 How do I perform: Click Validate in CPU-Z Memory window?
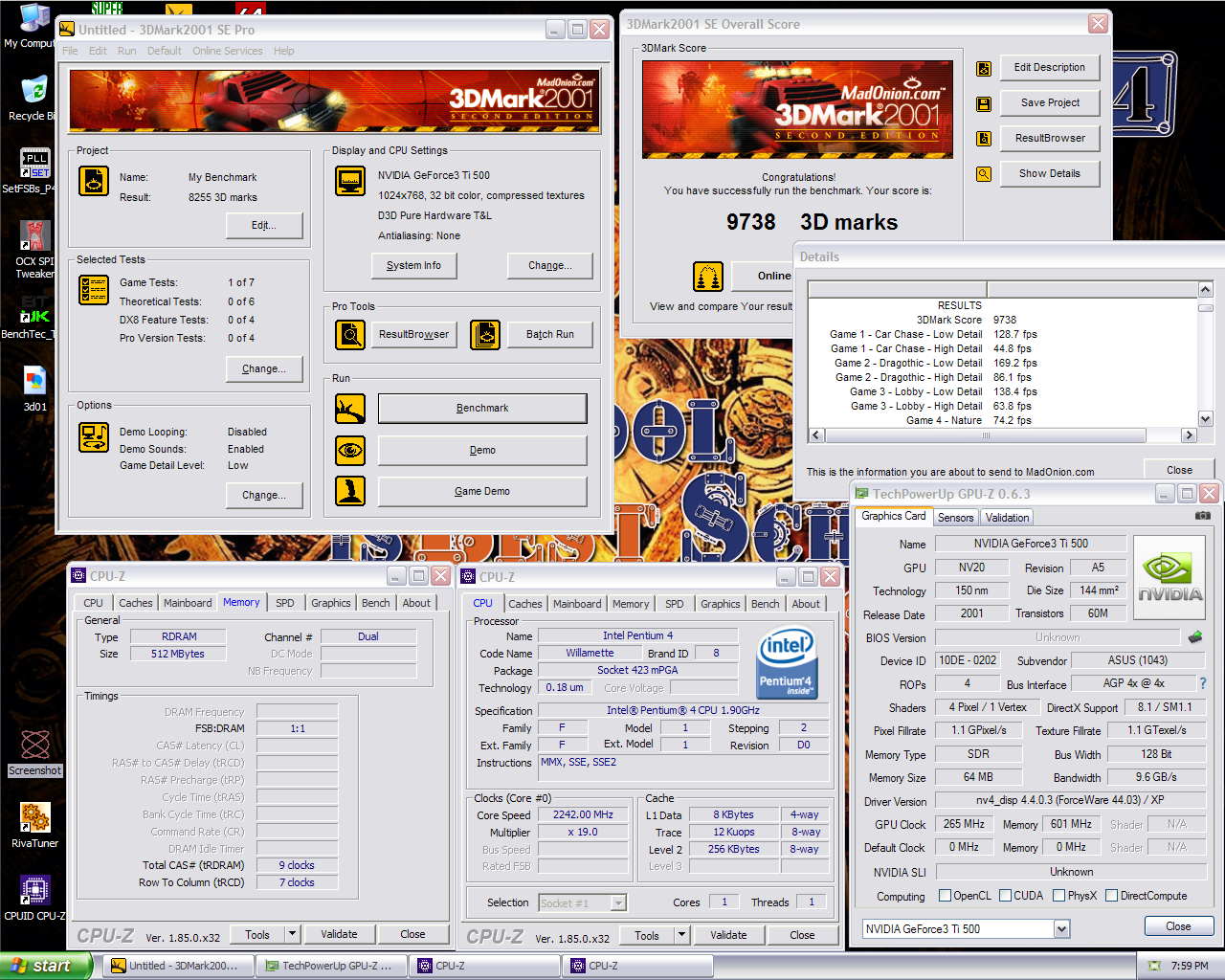click(339, 934)
